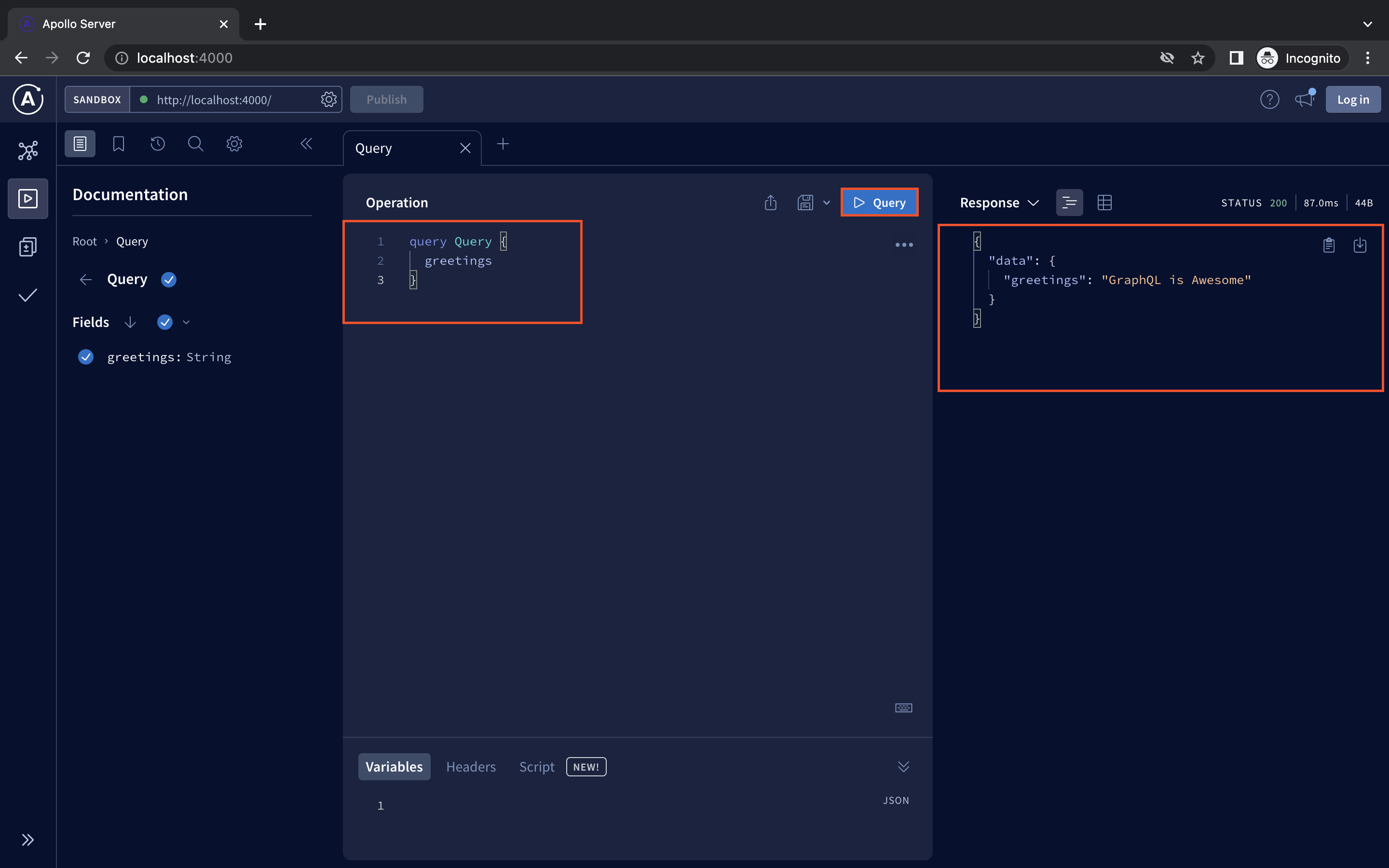The height and width of the screenshot is (868, 1389).
Task: Open the save options dropdown arrow
Action: pos(827,203)
